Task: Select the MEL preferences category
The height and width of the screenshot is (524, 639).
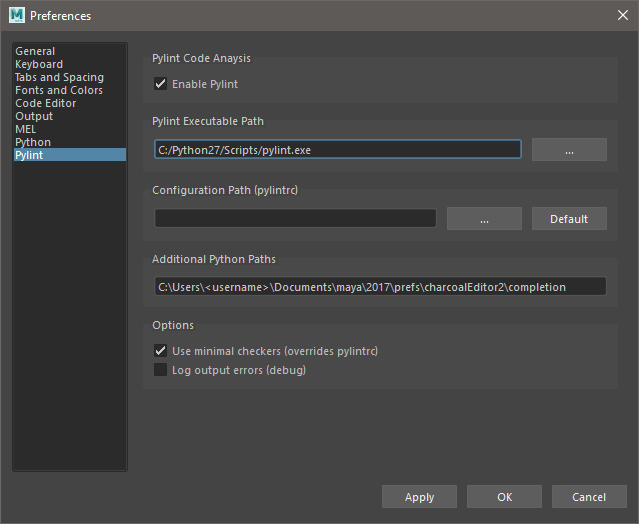Action: 26,129
